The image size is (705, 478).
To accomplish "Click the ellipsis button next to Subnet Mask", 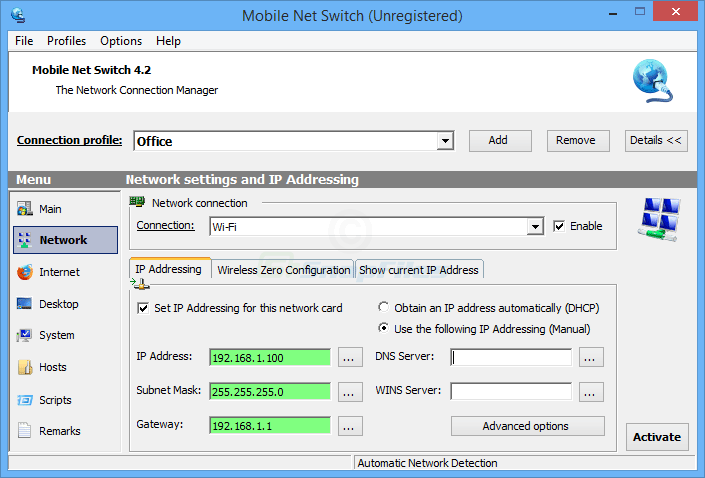I will (x=350, y=392).
